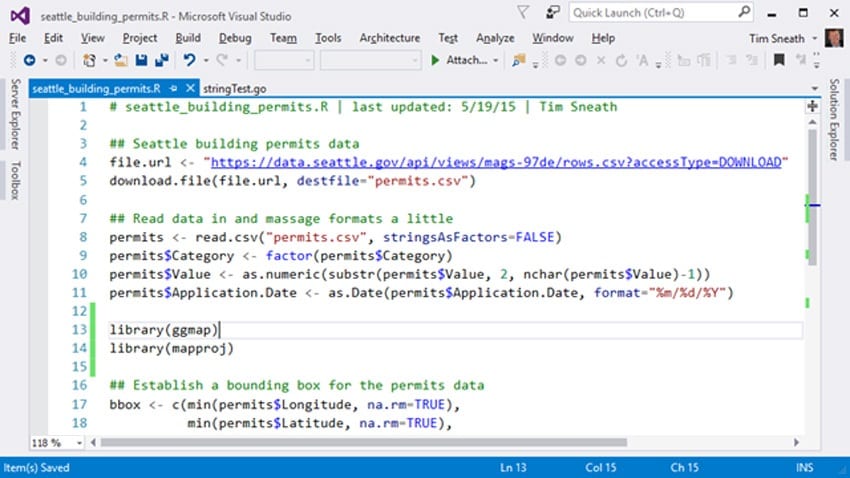Viewport: 850px width, 478px height.
Task: Click the stop X icon in toolbar
Action: tap(601, 60)
